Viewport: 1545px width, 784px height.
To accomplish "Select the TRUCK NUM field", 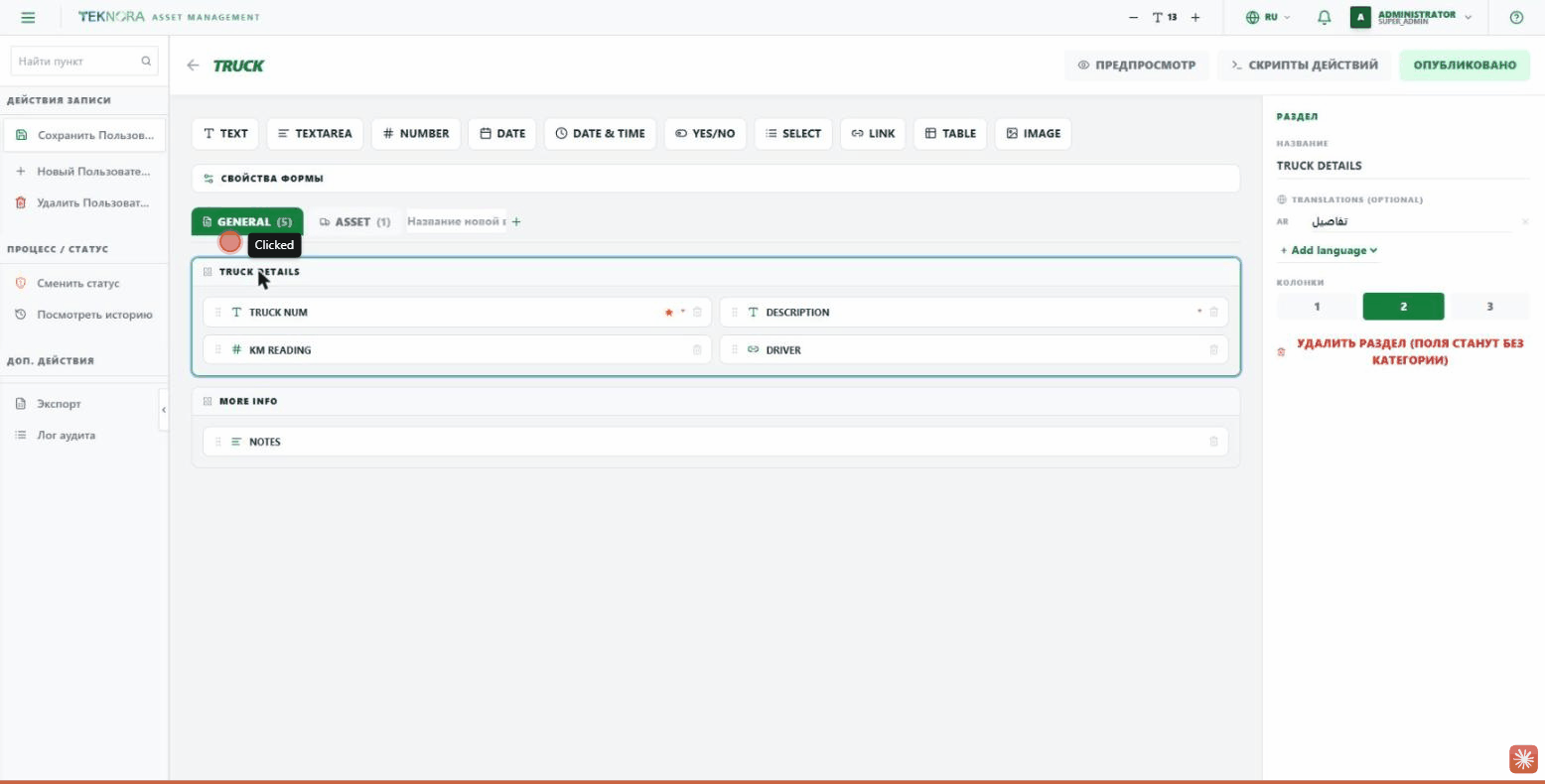I will pos(457,312).
